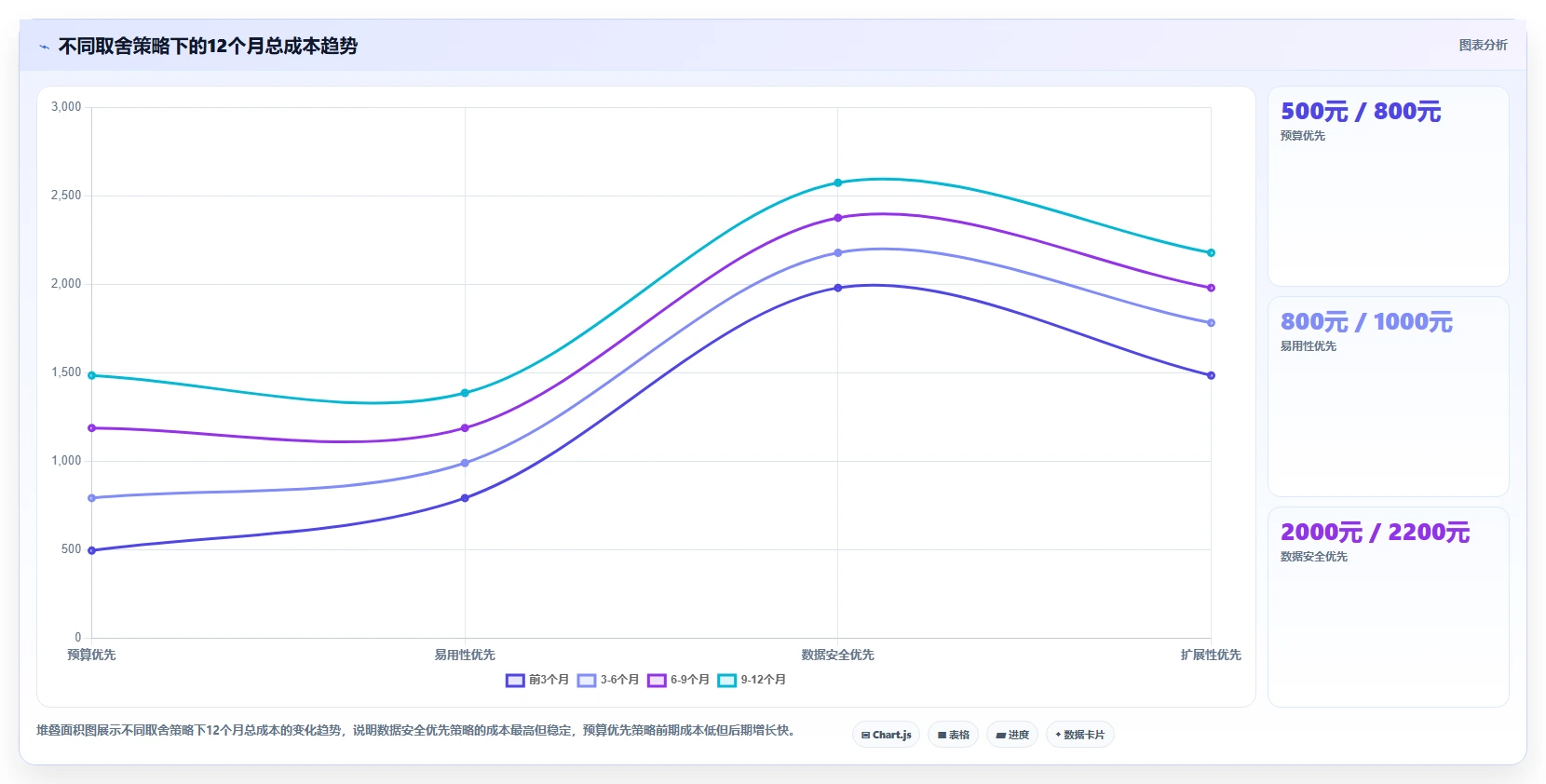Image resolution: width=1546 pixels, height=784 pixels.
Task: Click the chart description text below chart
Action: tap(418, 730)
